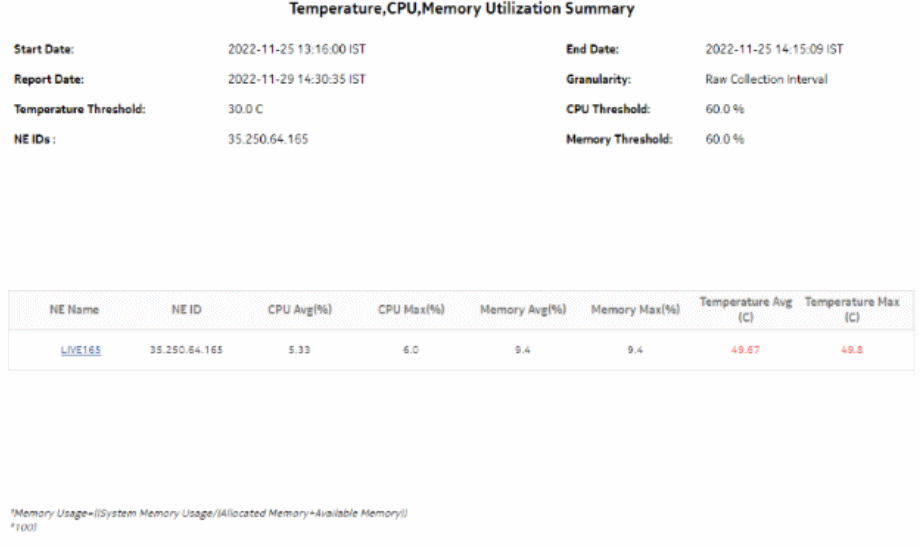The width and height of the screenshot is (920, 546).
Task: Click the Report Date value 14:30:35 IST
Action: [295, 79]
